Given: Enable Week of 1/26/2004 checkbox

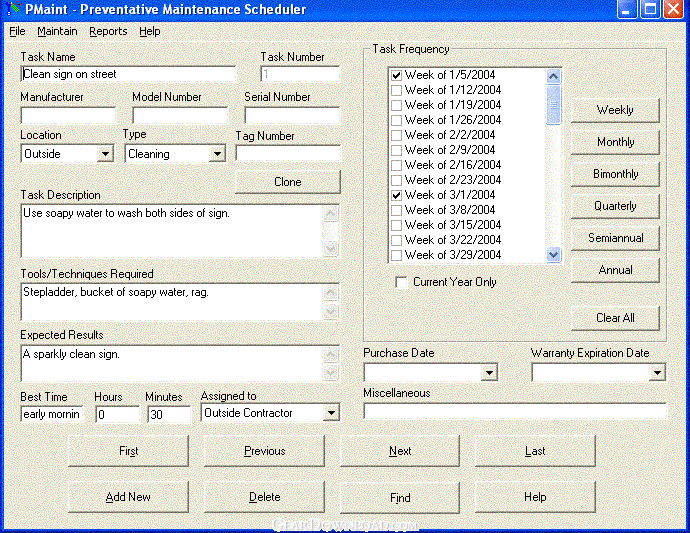Looking at the screenshot, I should coord(396,120).
